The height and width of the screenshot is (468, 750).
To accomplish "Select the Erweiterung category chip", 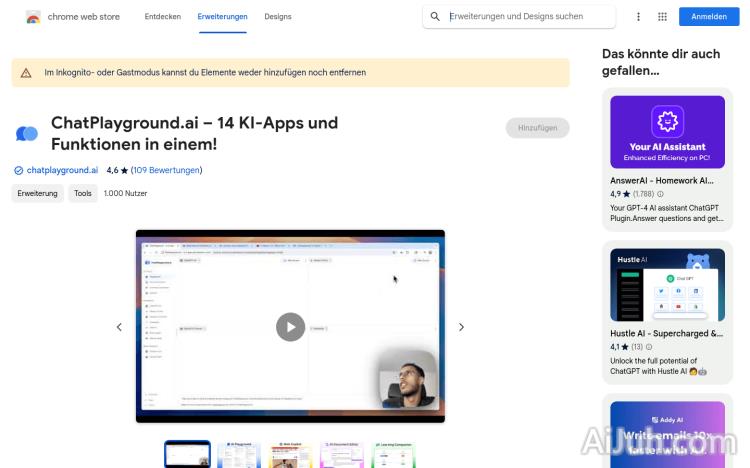I will pos(38,194).
